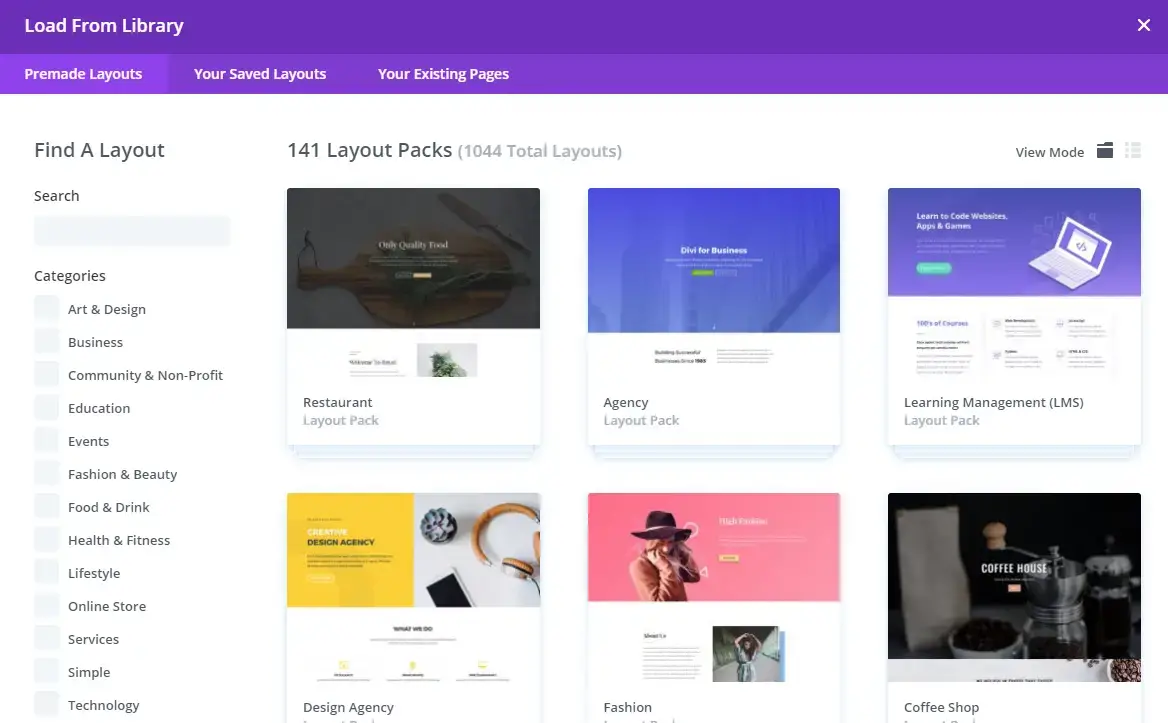Check the Community & Non-Profit category
1168x723 pixels.
click(x=46, y=375)
